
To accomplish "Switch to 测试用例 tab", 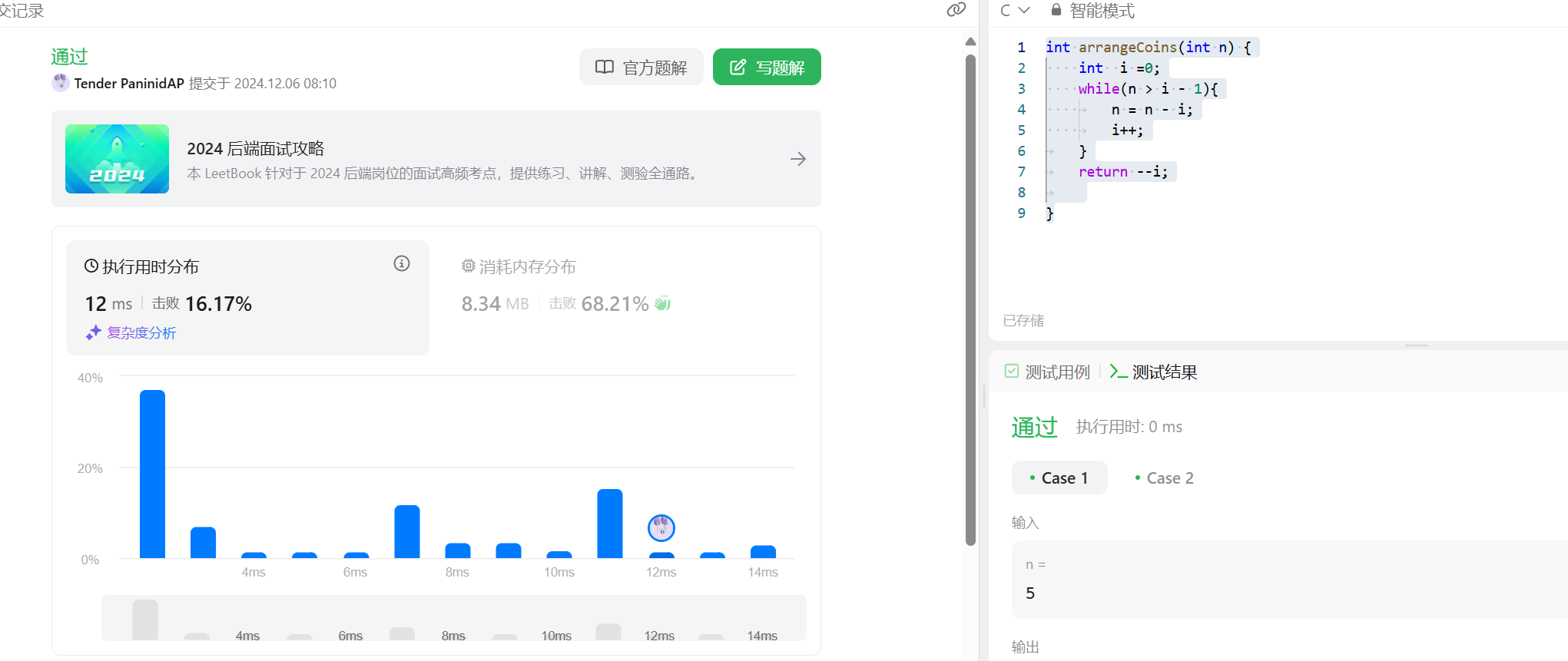I will [x=1048, y=372].
